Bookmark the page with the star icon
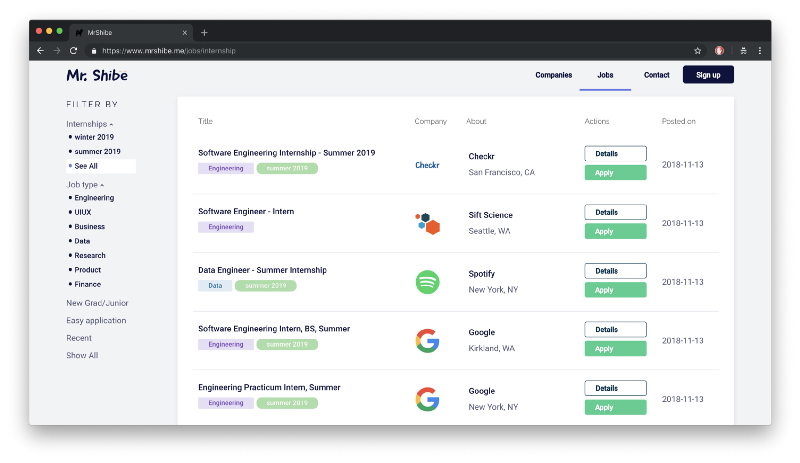800x463 pixels. 697,51
